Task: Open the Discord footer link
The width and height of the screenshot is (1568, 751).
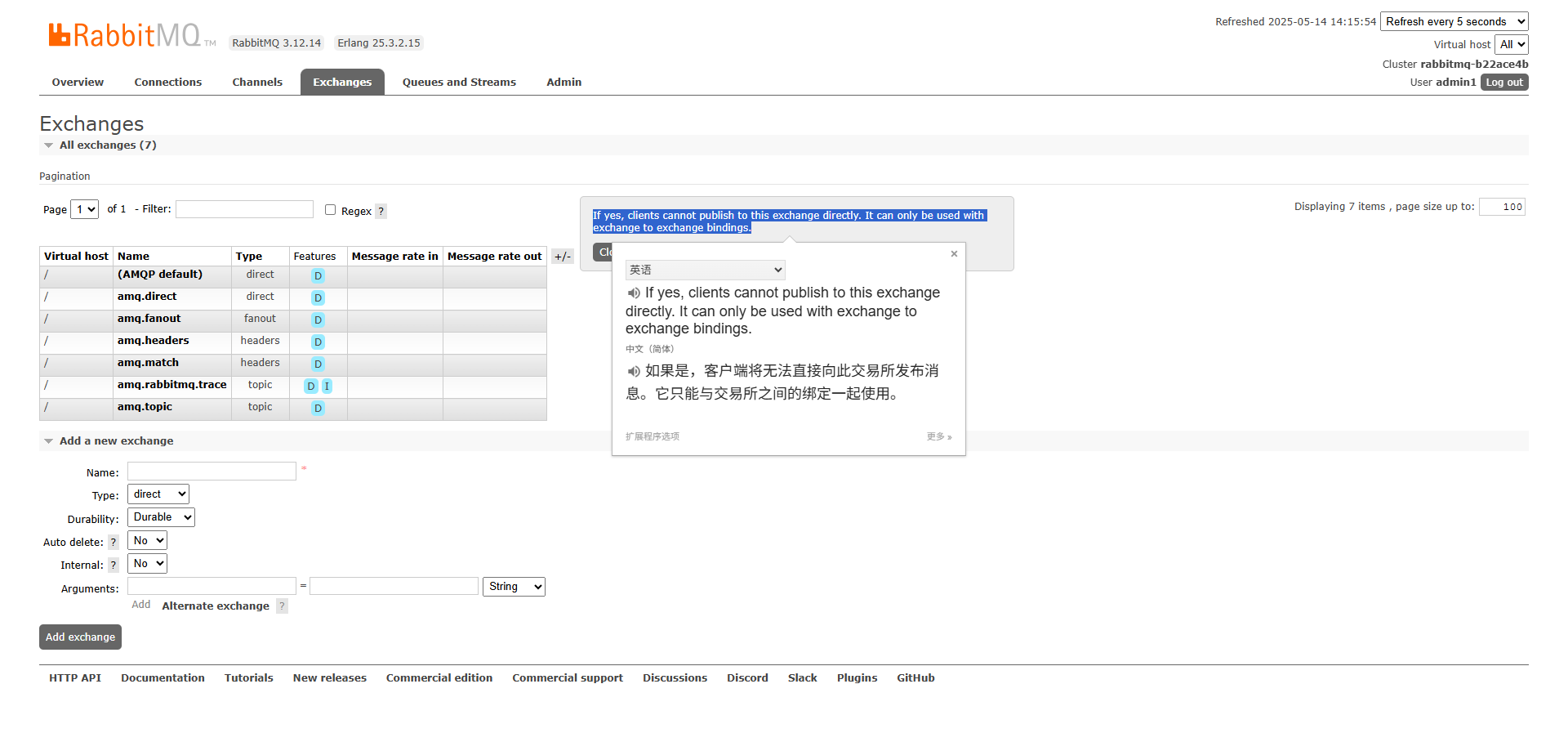Action: point(748,678)
